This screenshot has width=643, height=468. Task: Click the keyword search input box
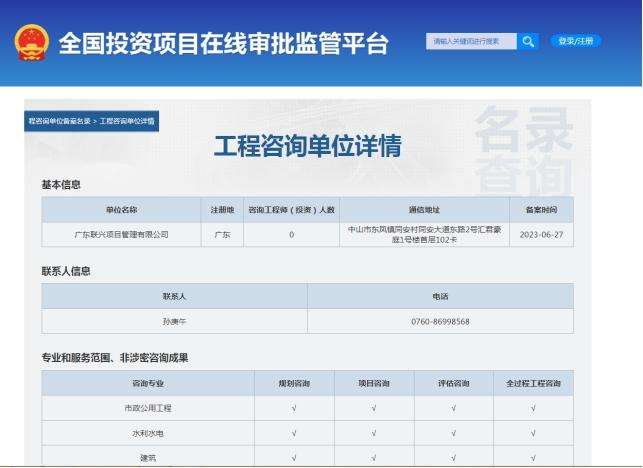[x=471, y=41]
